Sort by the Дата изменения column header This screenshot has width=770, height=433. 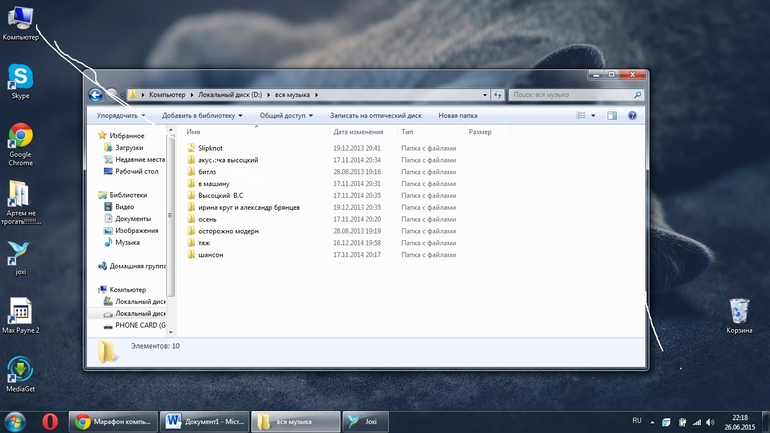click(x=358, y=132)
